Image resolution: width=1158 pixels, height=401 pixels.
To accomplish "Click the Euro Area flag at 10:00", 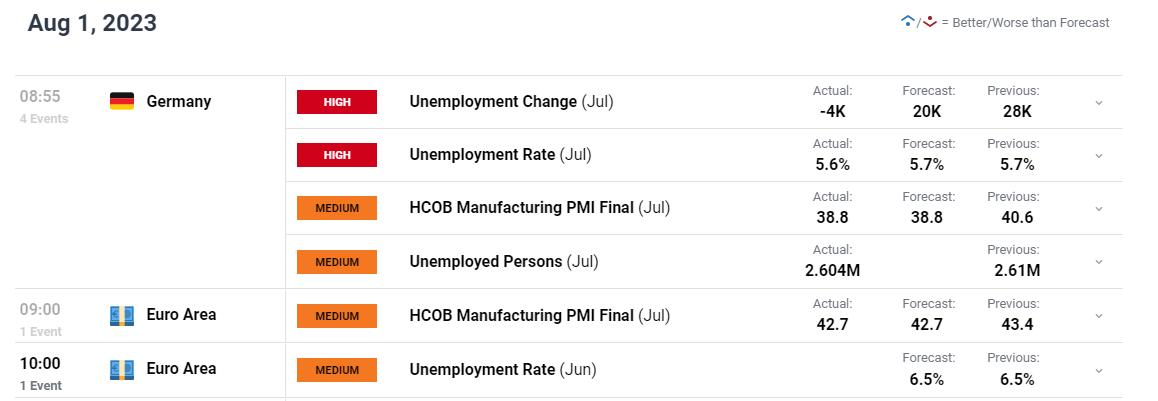I will pos(122,369).
